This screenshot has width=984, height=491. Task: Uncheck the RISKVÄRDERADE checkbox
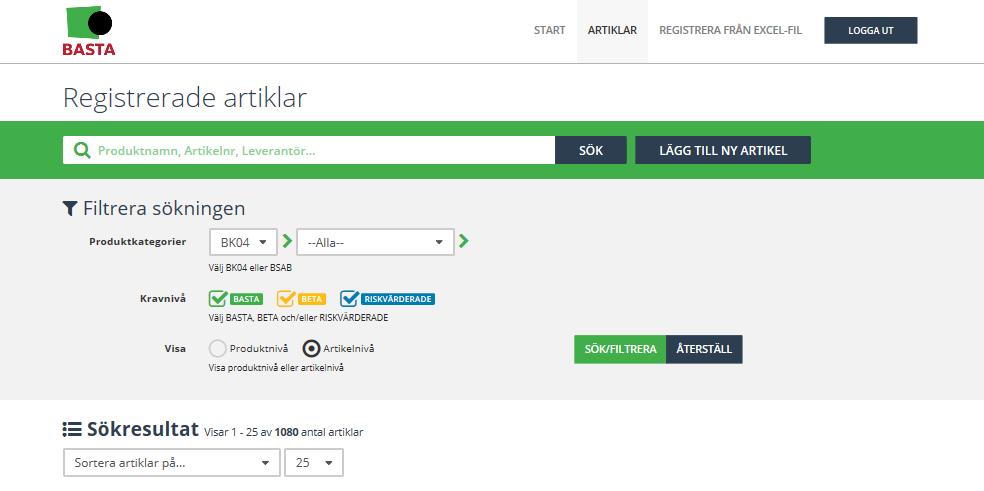[350, 298]
